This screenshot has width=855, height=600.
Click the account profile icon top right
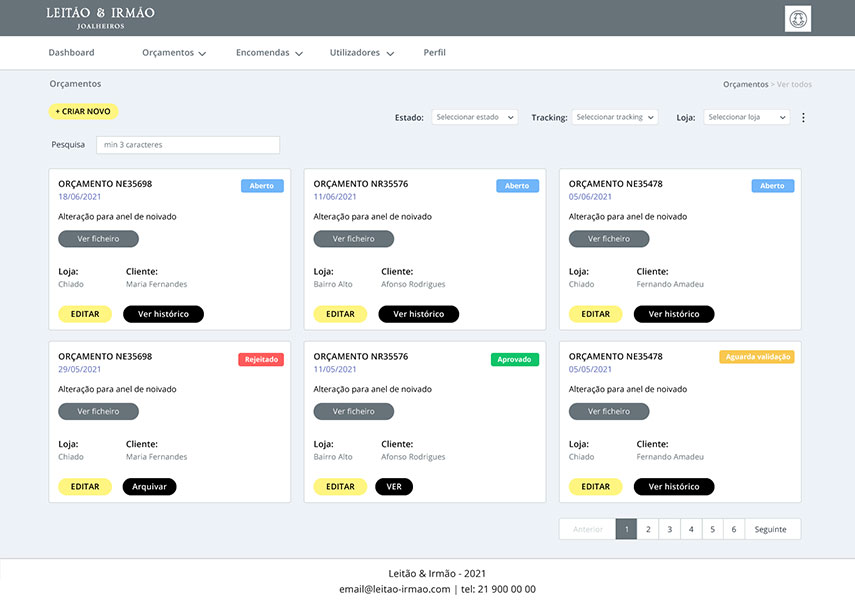[797, 18]
